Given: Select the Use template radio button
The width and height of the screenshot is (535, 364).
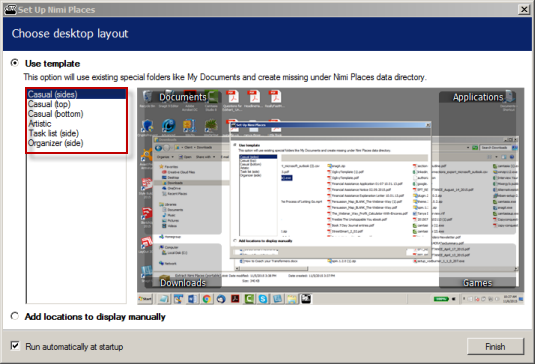Looking at the screenshot, I should [15, 63].
